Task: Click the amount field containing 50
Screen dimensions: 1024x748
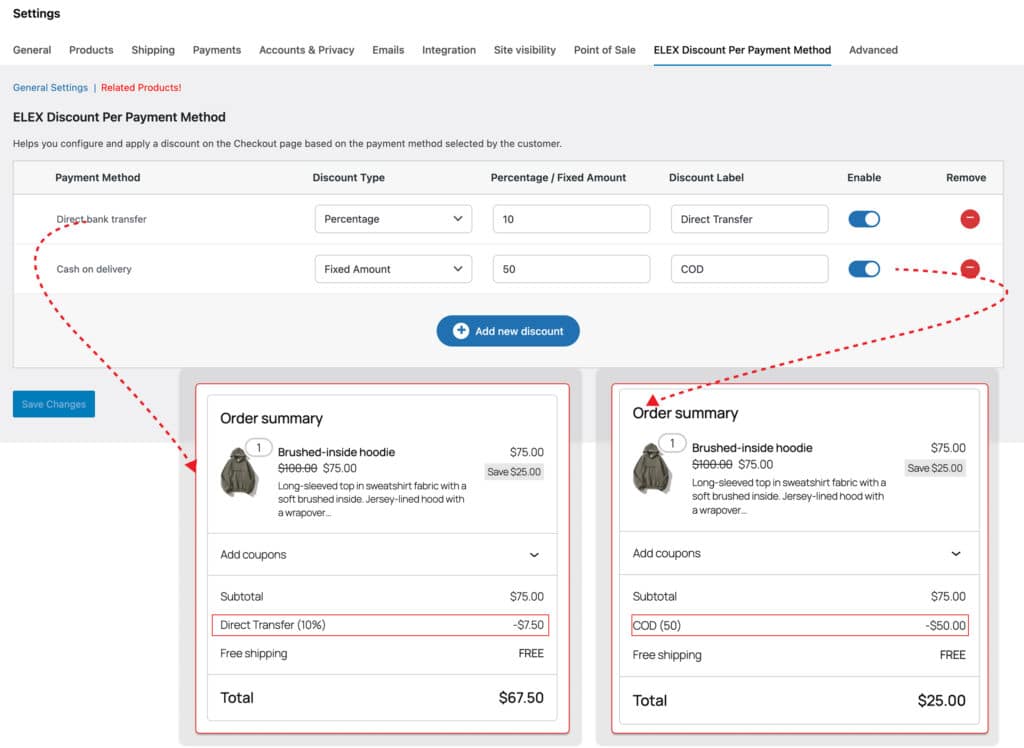Action: point(571,268)
